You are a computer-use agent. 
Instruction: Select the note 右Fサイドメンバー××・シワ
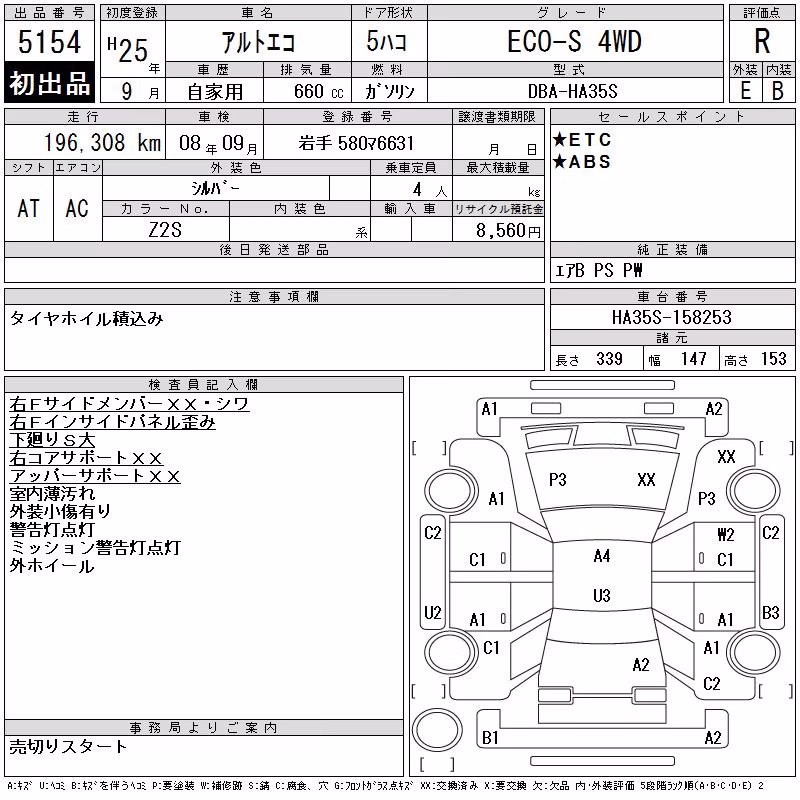130,404
